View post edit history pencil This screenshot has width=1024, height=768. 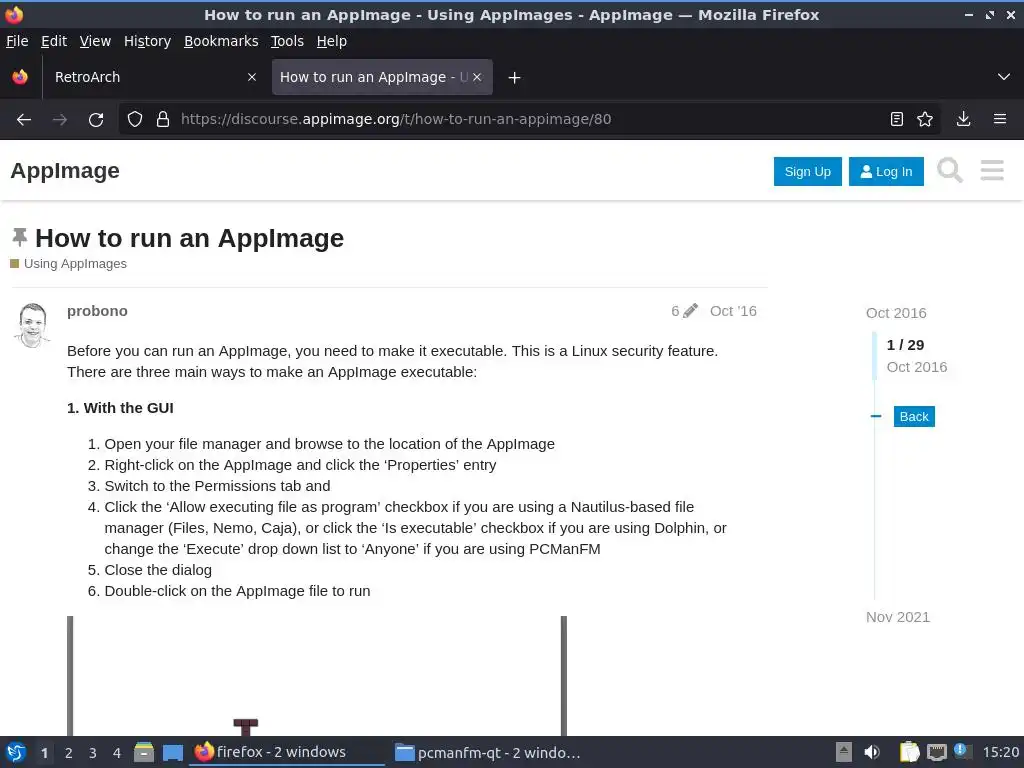684,311
